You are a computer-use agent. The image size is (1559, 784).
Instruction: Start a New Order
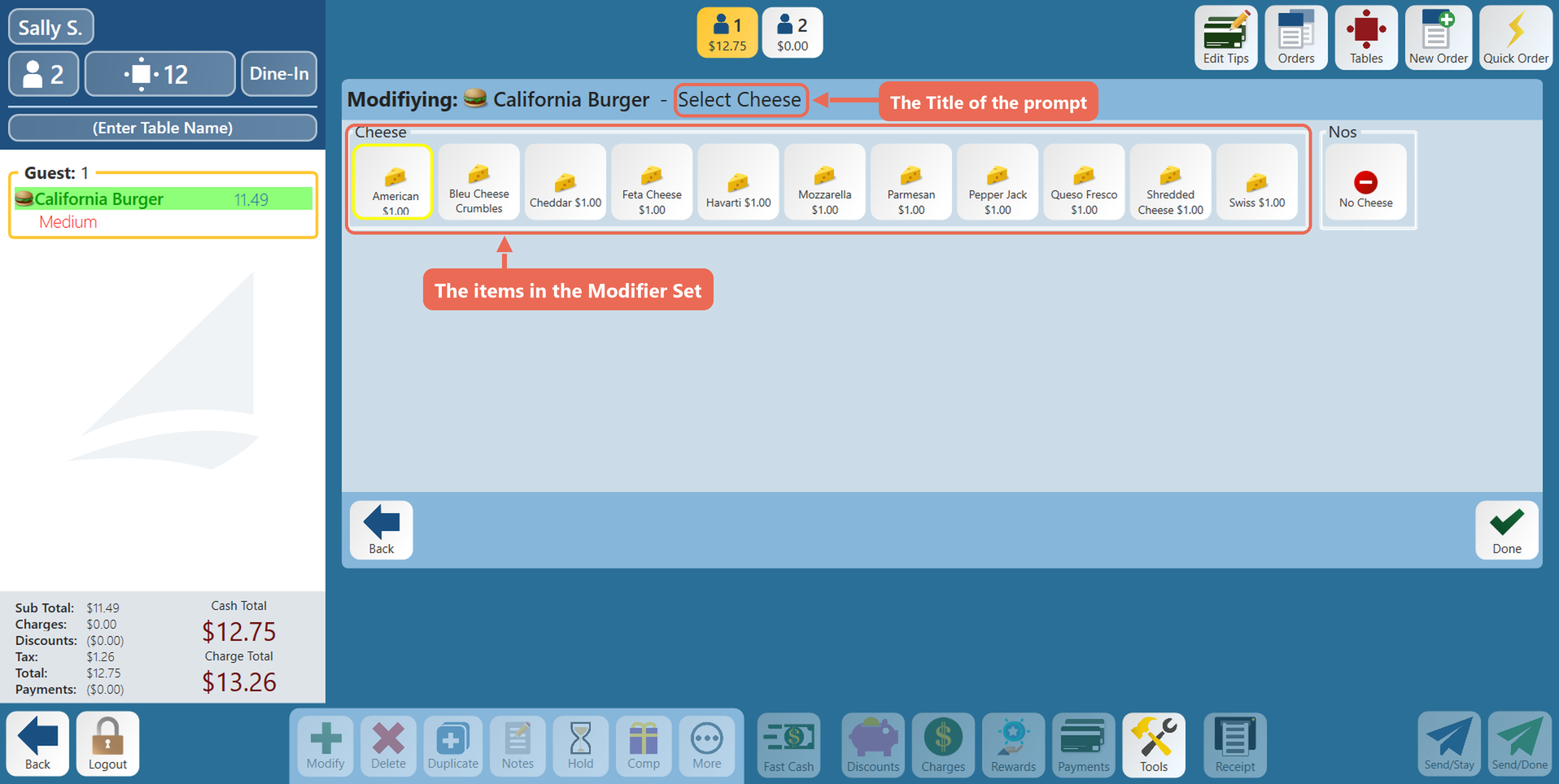(1439, 37)
